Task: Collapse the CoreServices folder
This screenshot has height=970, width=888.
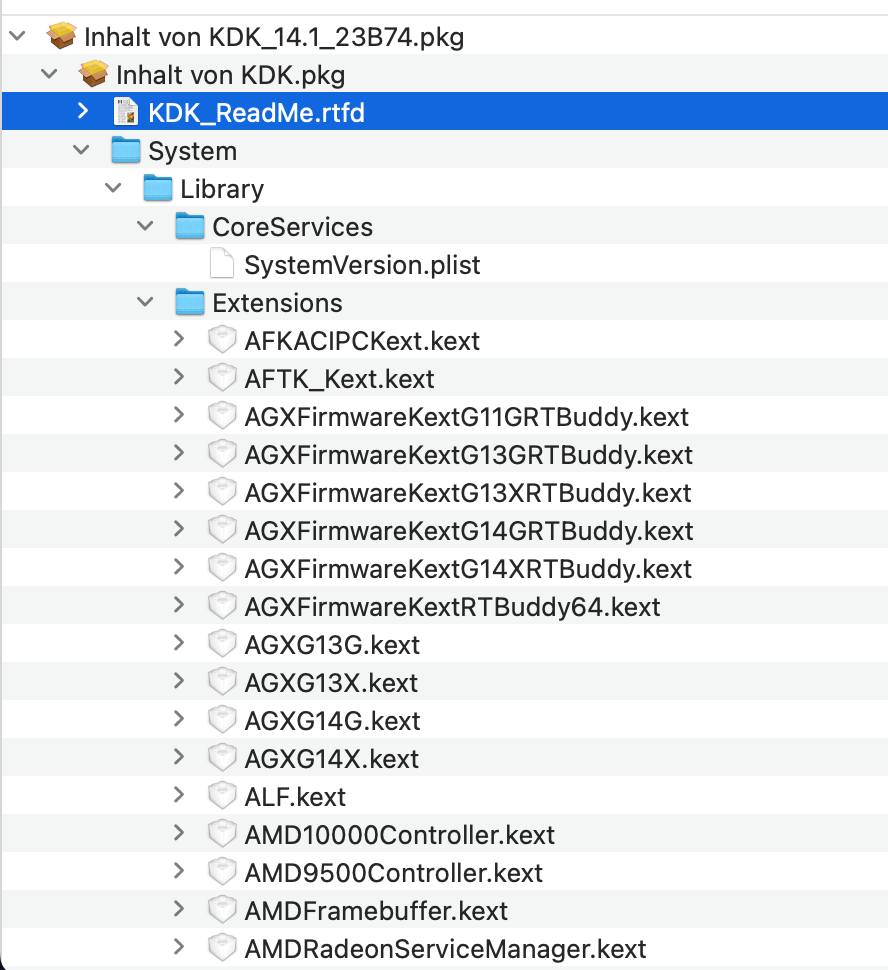Action: [145, 226]
